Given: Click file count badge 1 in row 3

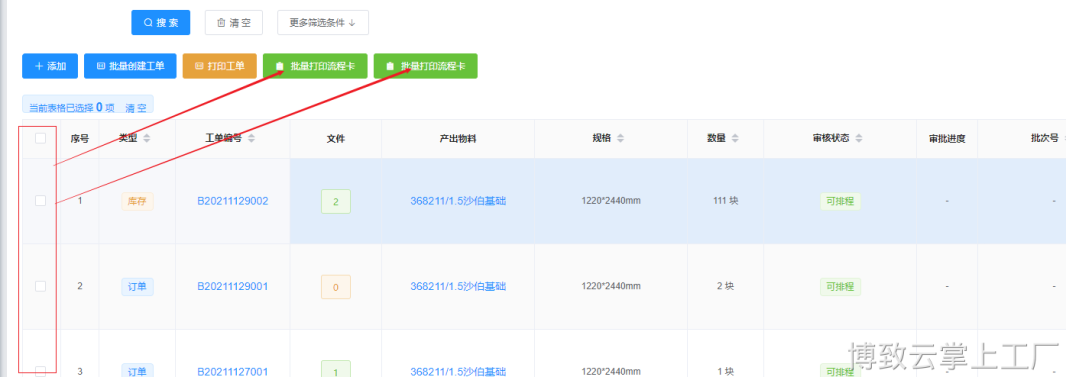Looking at the screenshot, I should pyautogui.click(x=336, y=369).
